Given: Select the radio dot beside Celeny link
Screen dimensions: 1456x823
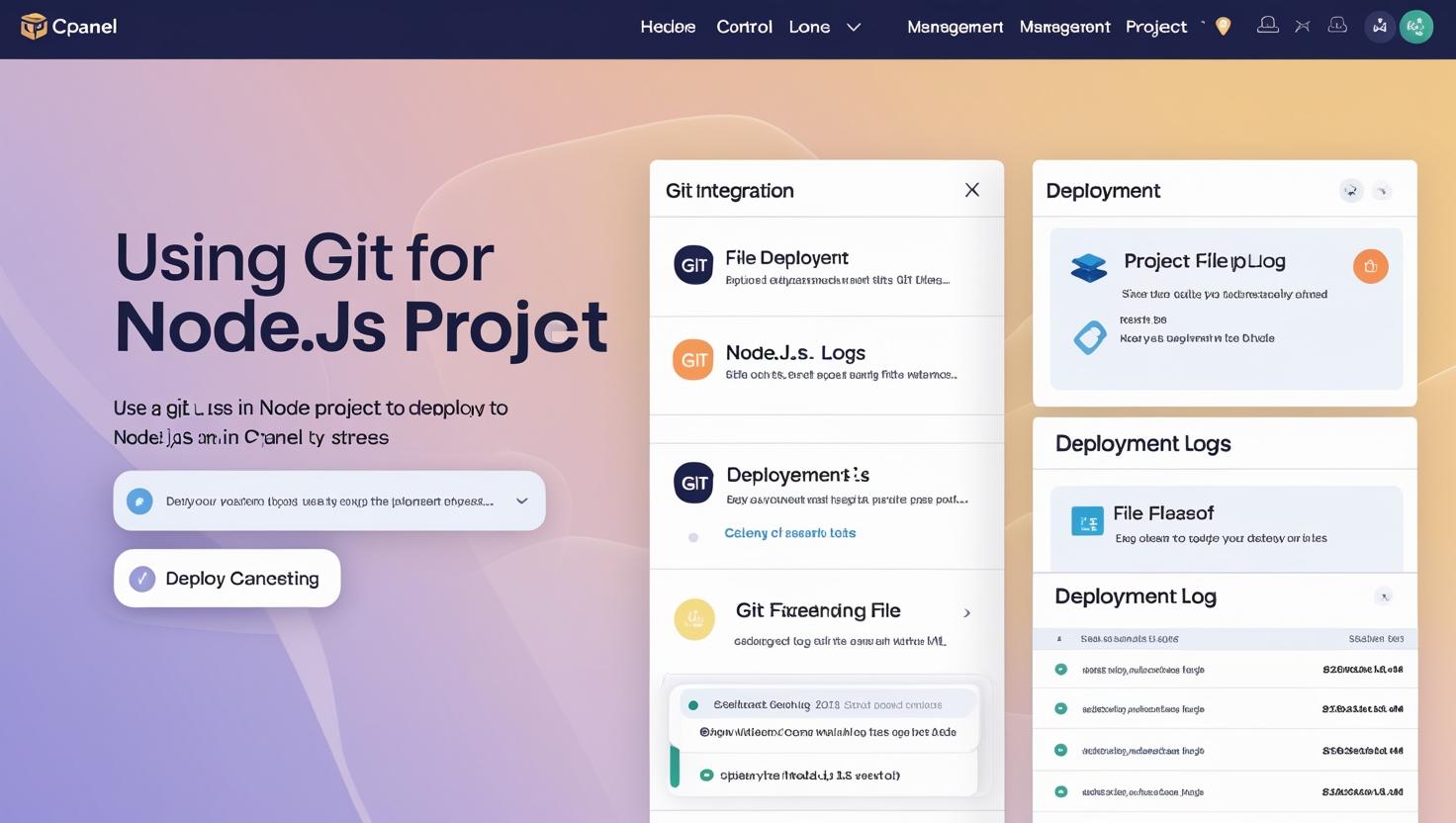Looking at the screenshot, I should [x=693, y=537].
